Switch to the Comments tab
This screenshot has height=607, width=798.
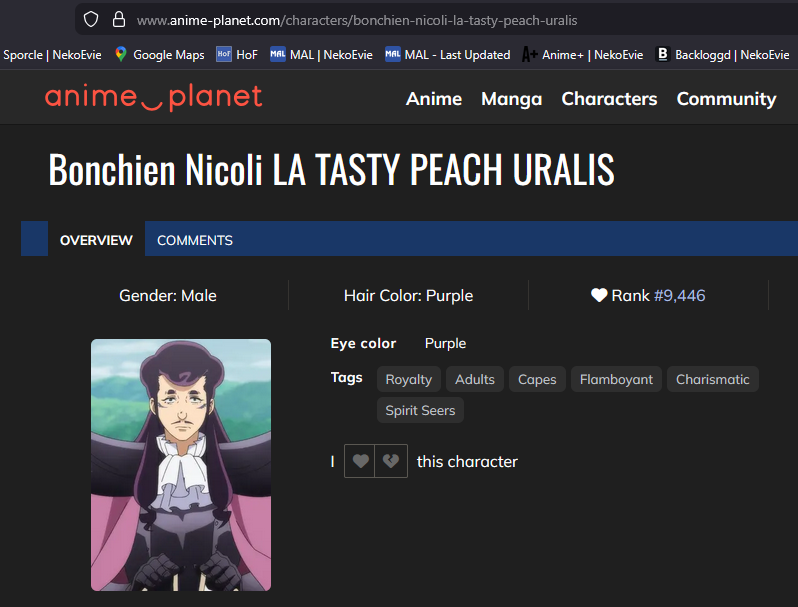[x=195, y=240]
